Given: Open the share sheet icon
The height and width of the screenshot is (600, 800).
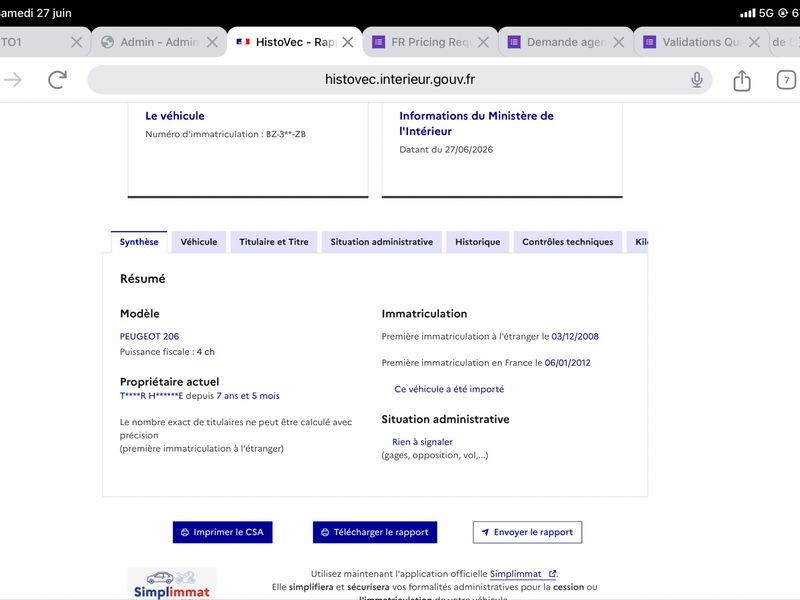Looking at the screenshot, I should pos(742,80).
